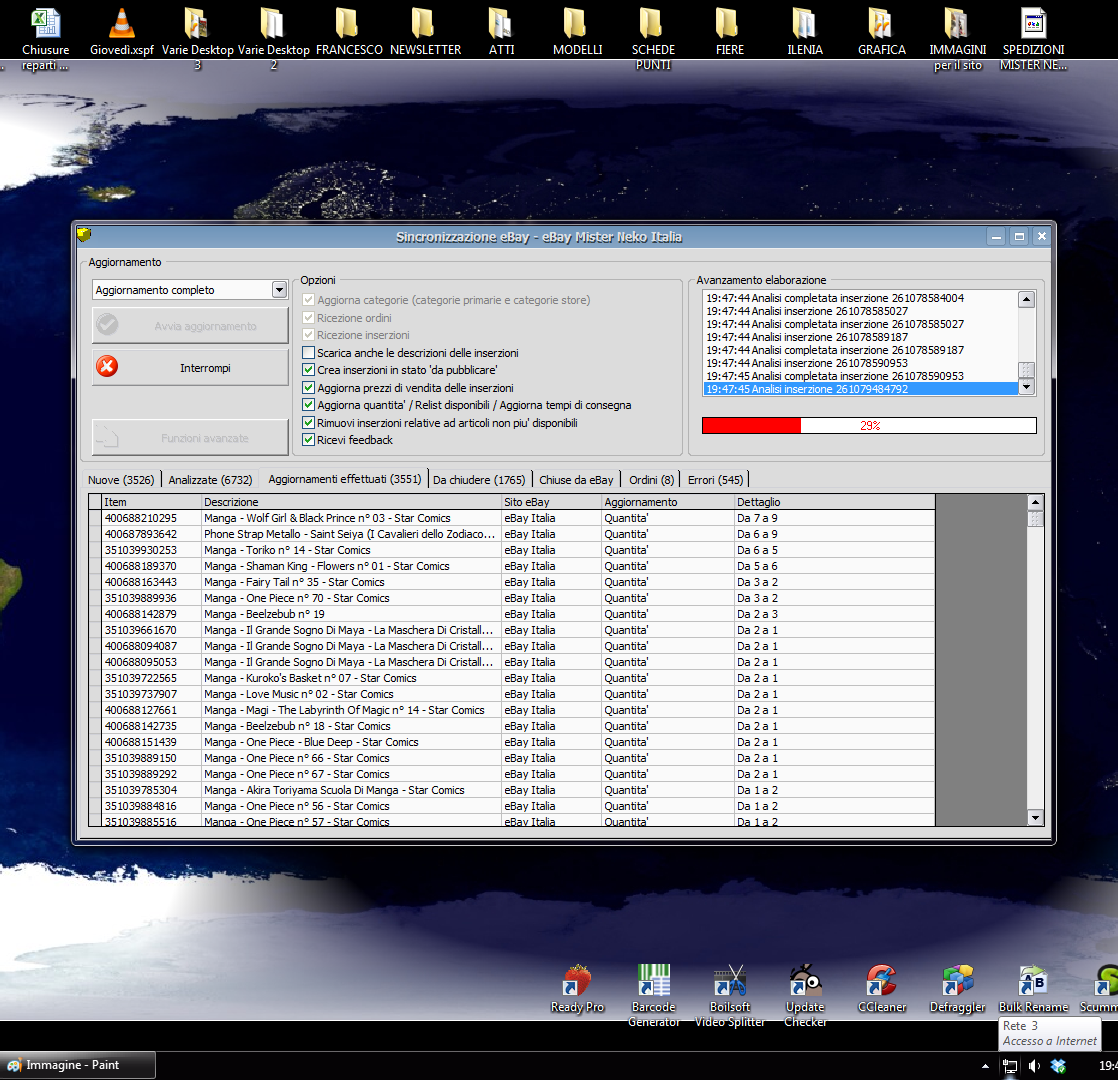Click the eBay sync window title icon

coord(84,235)
